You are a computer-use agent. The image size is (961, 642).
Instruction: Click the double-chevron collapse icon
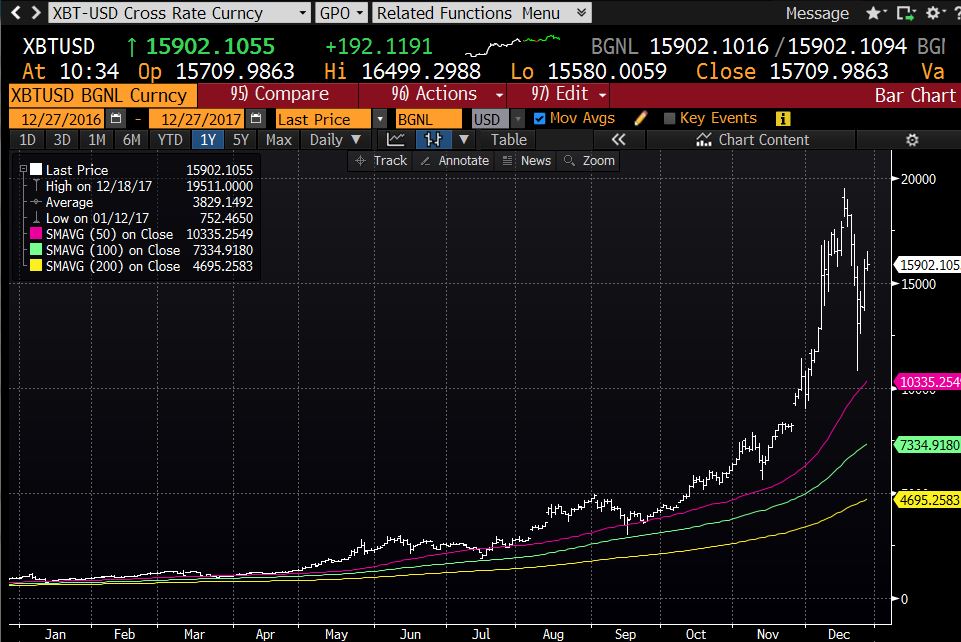[618, 140]
